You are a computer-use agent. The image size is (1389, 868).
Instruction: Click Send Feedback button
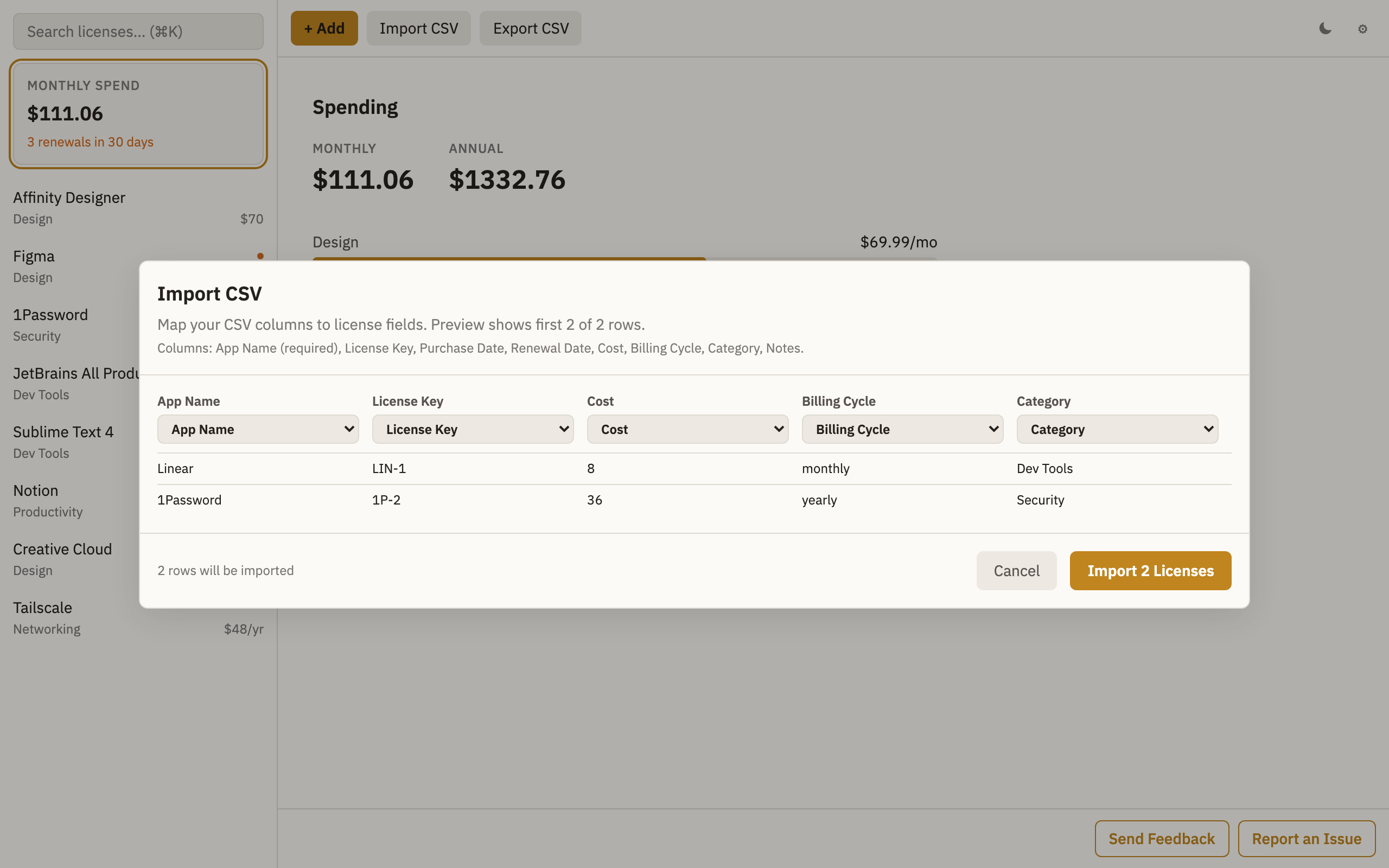(1162, 839)
